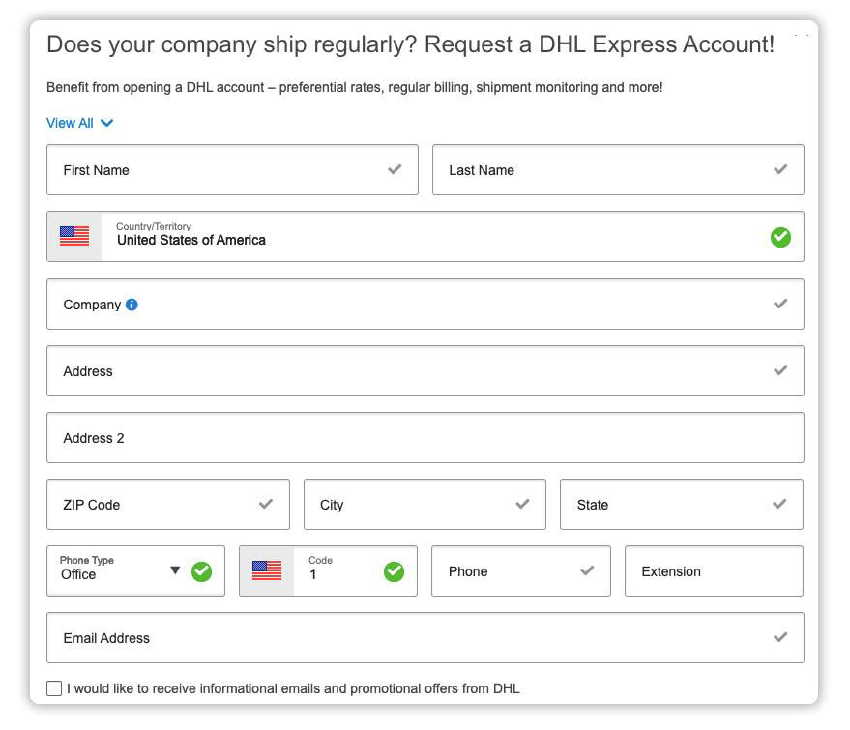
Task: Enable promotional emails from DHL checkbox
Action: [54, 688]
